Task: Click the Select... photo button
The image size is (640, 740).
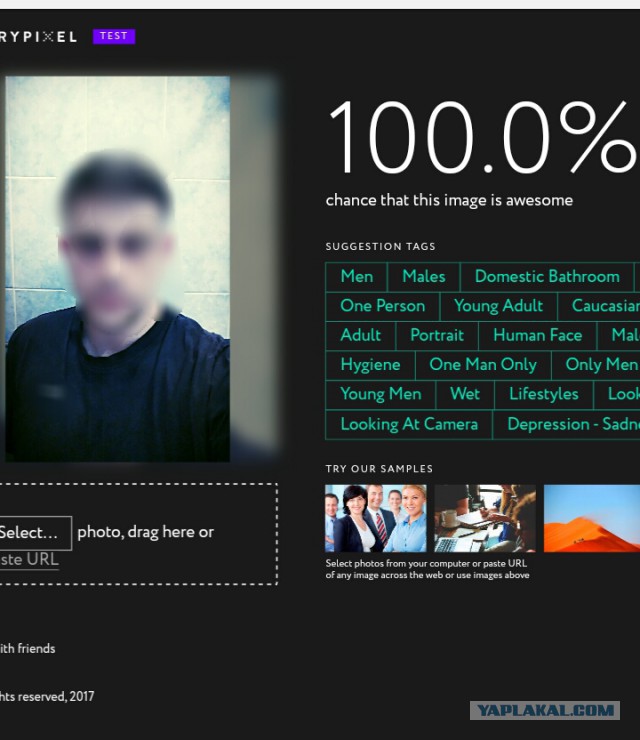Action: pos(35,533)
